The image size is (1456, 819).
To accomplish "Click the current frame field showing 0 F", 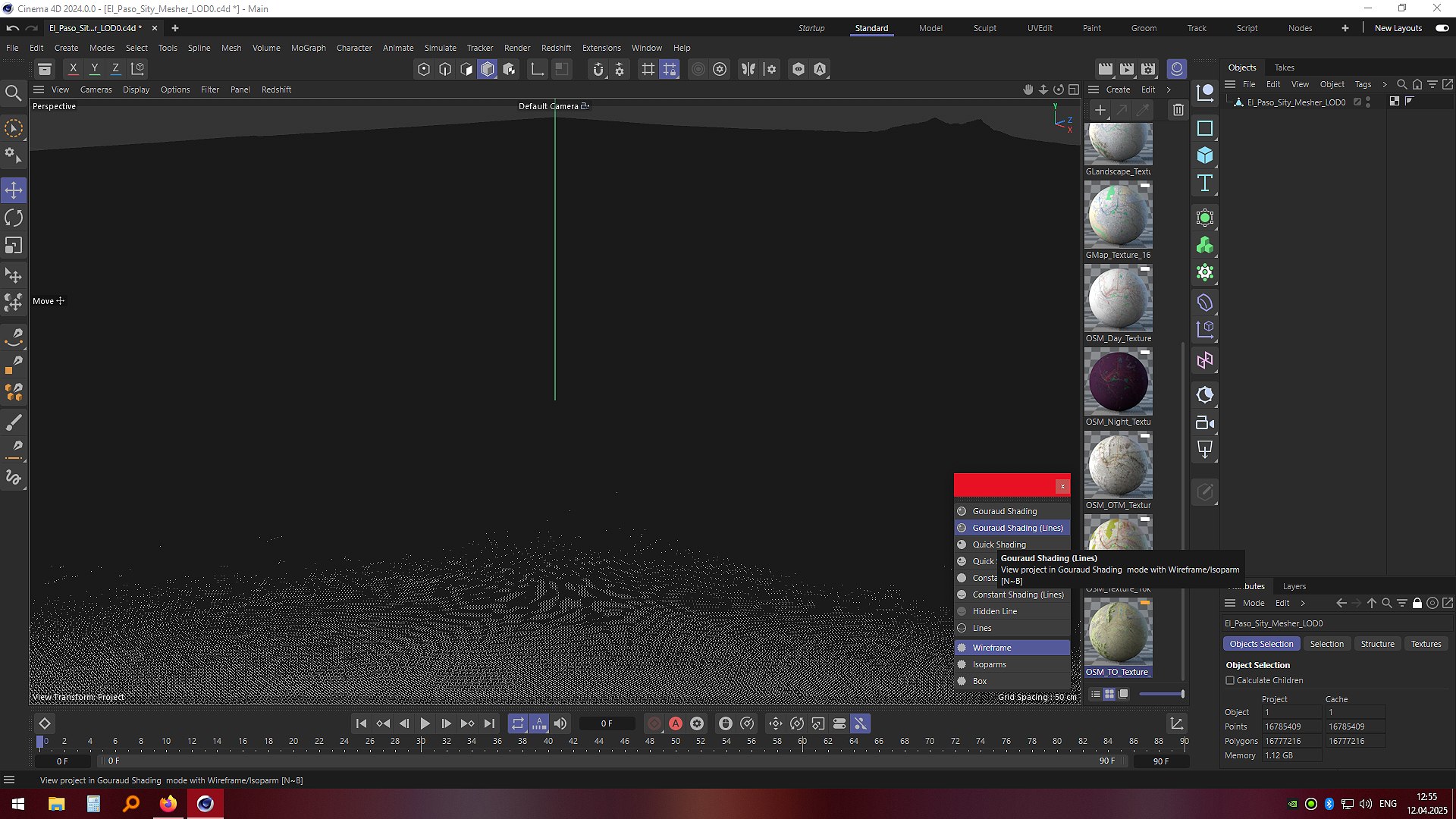I will (607, 723).
